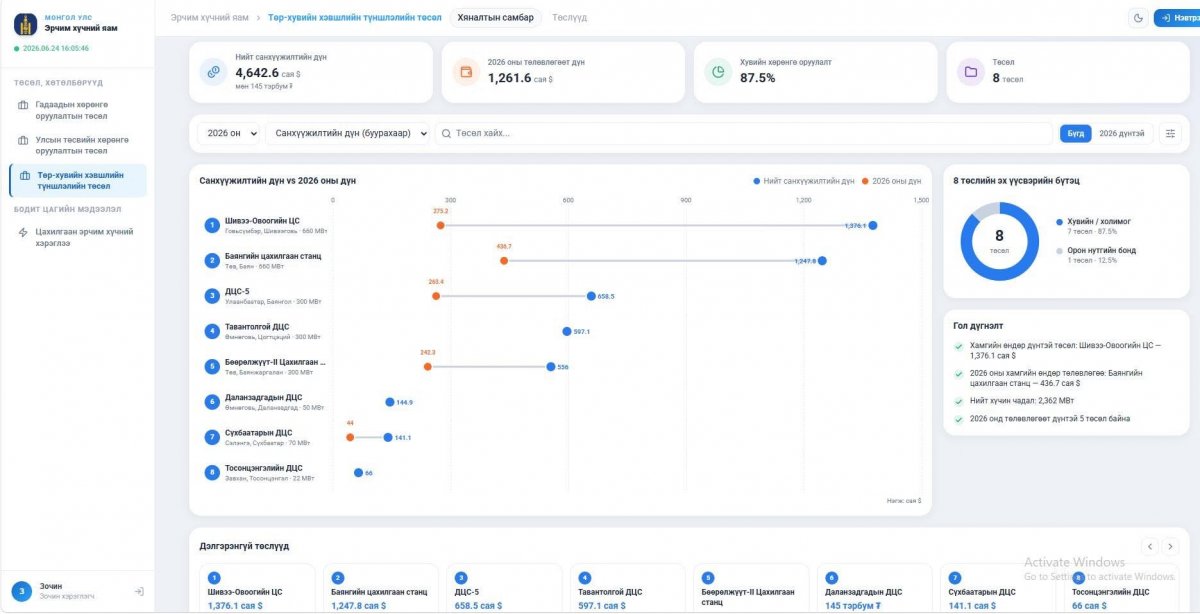Click Нийт санхүүжилтийн дүн card icon
This screenshot has width=1200, height=614.
(213, 72)
